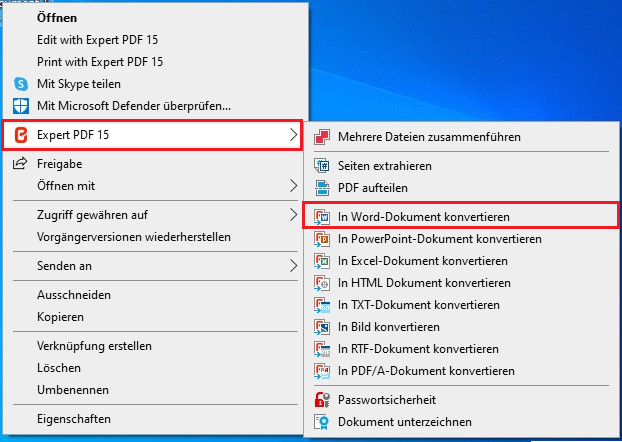This screenshot has width=622, height=442.
Task: Select In Excel-Dokument konvertieren
Action: click(x=423, y=261)
